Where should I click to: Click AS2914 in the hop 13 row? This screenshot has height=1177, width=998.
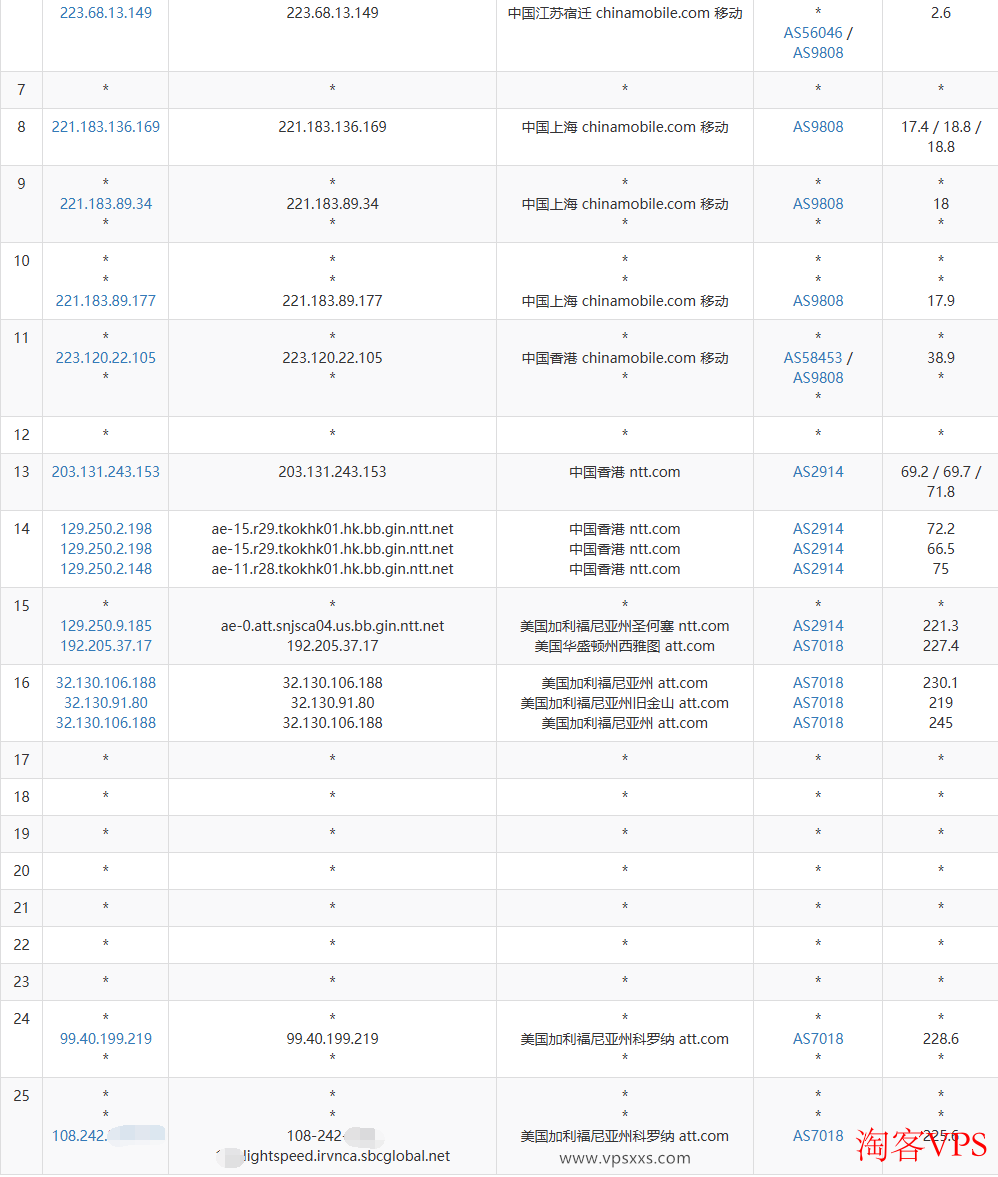tap(818, 472)
